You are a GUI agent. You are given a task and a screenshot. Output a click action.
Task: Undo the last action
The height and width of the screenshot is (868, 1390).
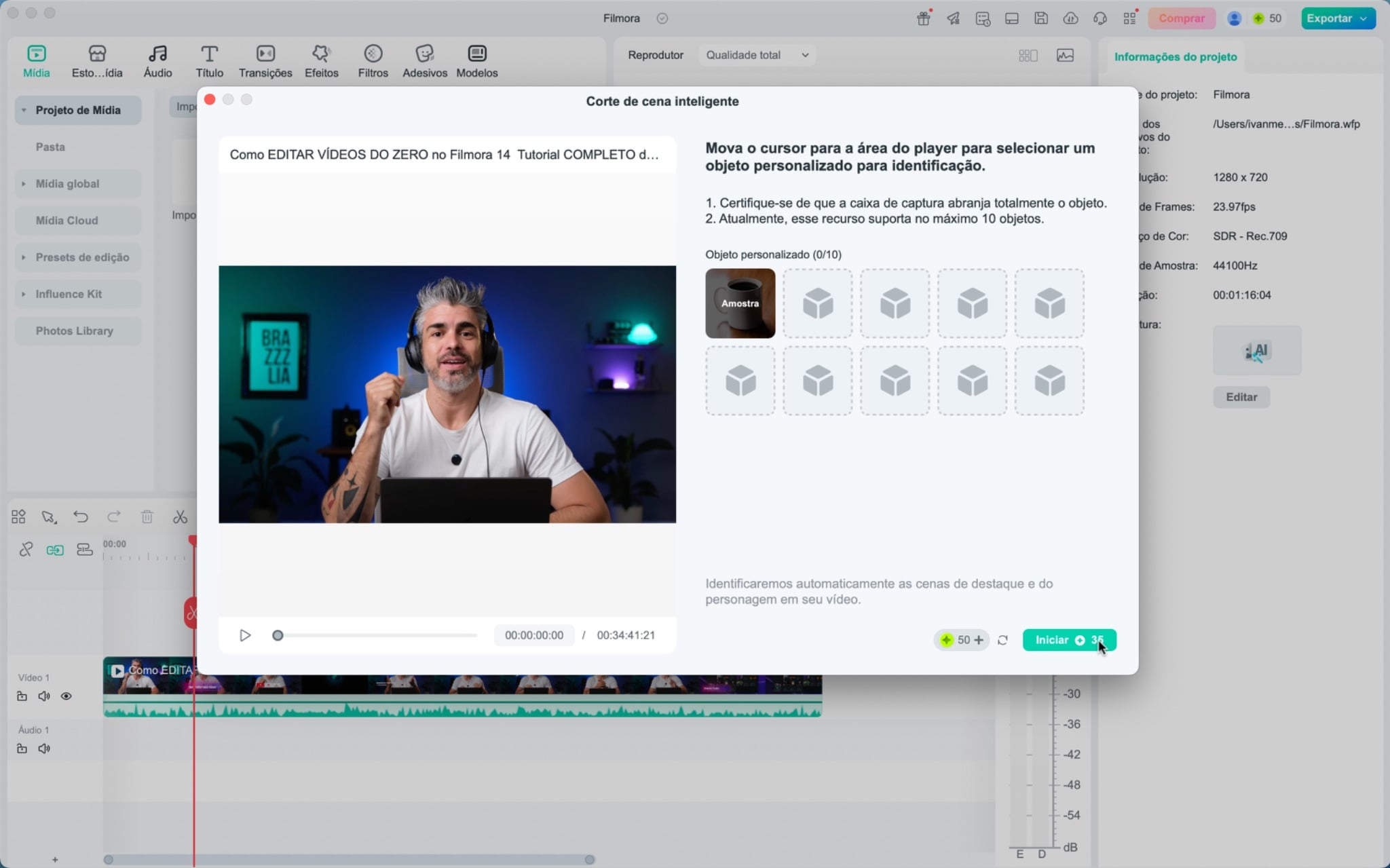(x=81, y=517)
